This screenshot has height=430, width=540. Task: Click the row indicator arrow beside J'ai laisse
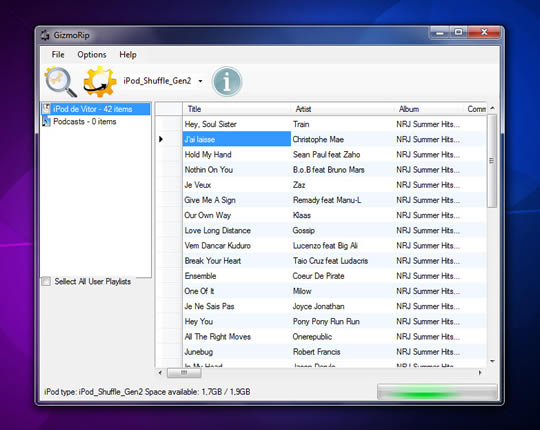pyautogui.click(x=161, y=139)
